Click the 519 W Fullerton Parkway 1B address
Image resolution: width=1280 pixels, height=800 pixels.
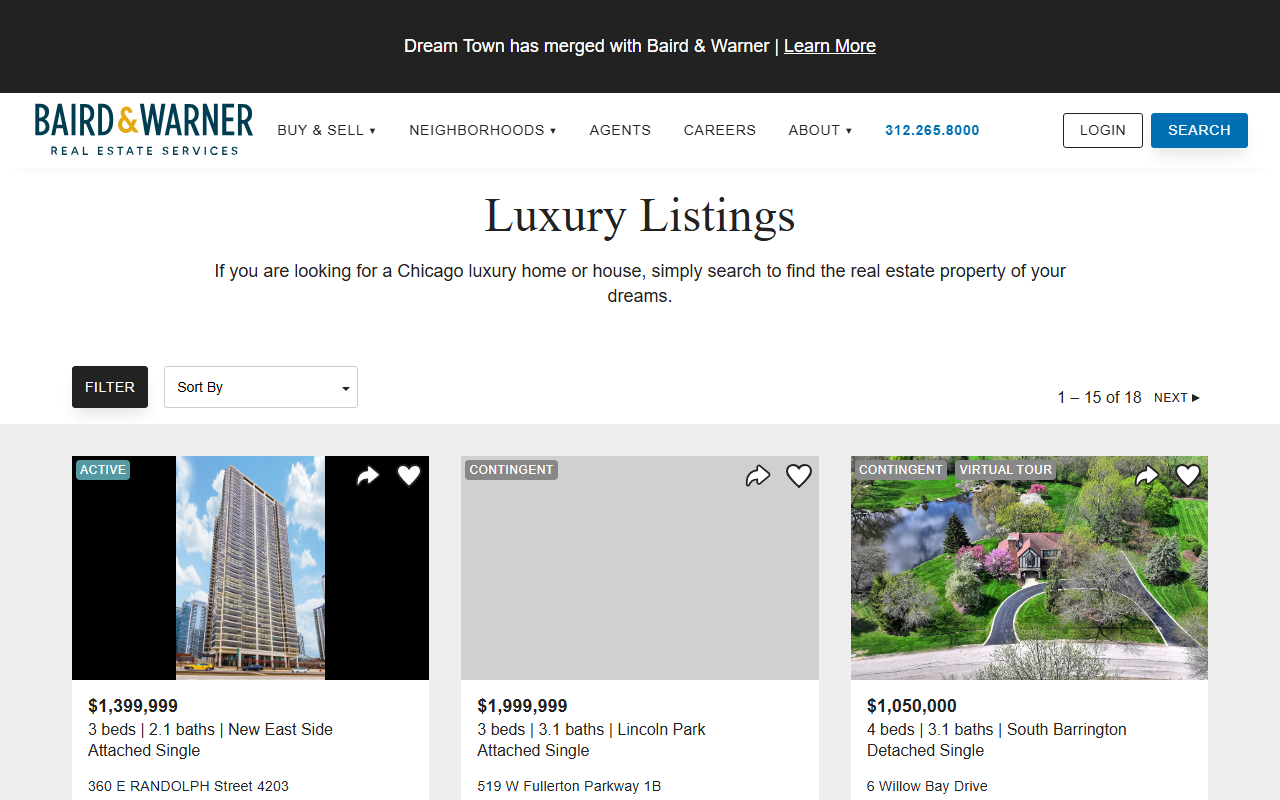pos(569,786)
